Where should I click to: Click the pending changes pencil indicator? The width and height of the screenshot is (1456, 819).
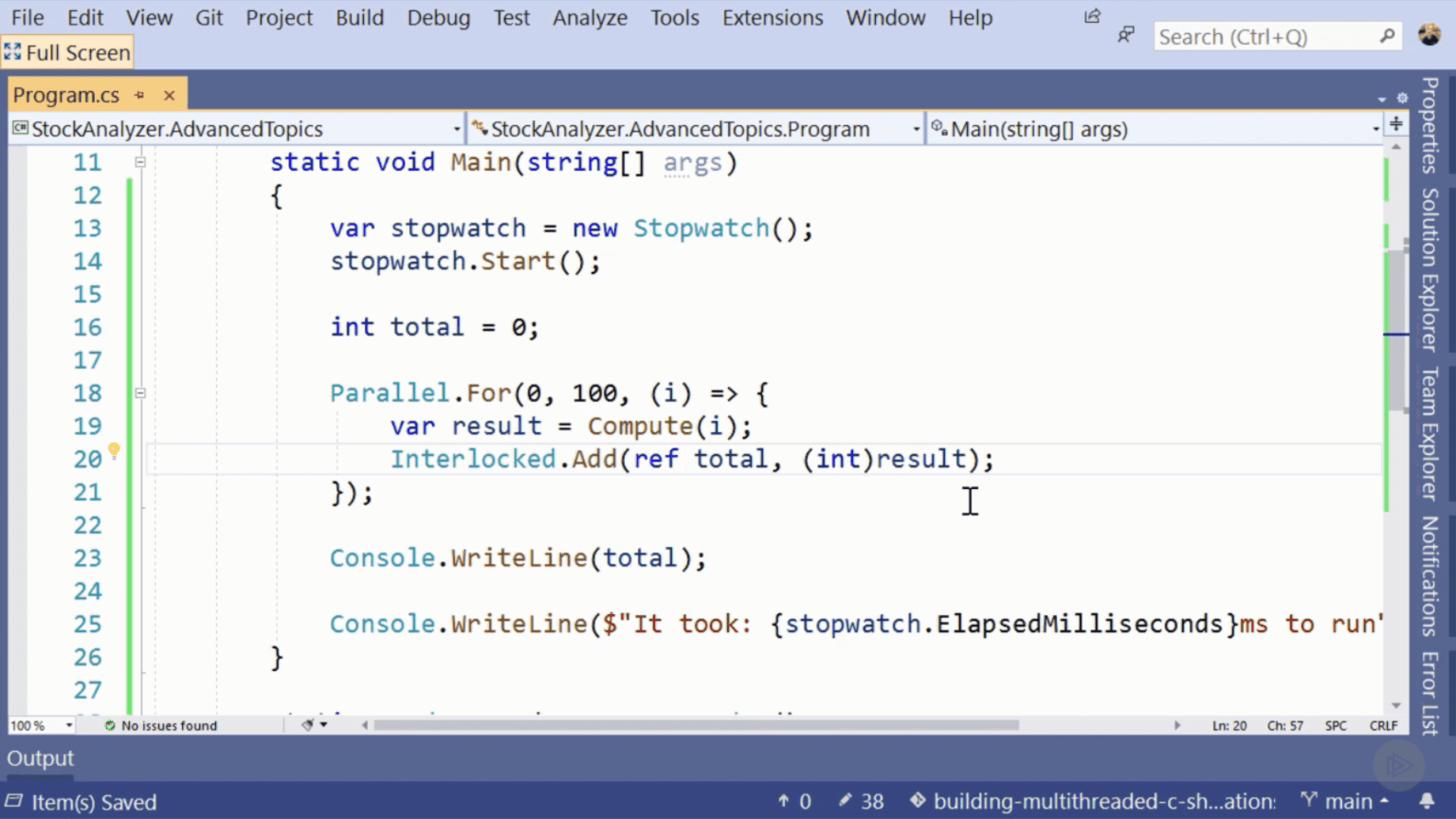(x=861, y=801)
